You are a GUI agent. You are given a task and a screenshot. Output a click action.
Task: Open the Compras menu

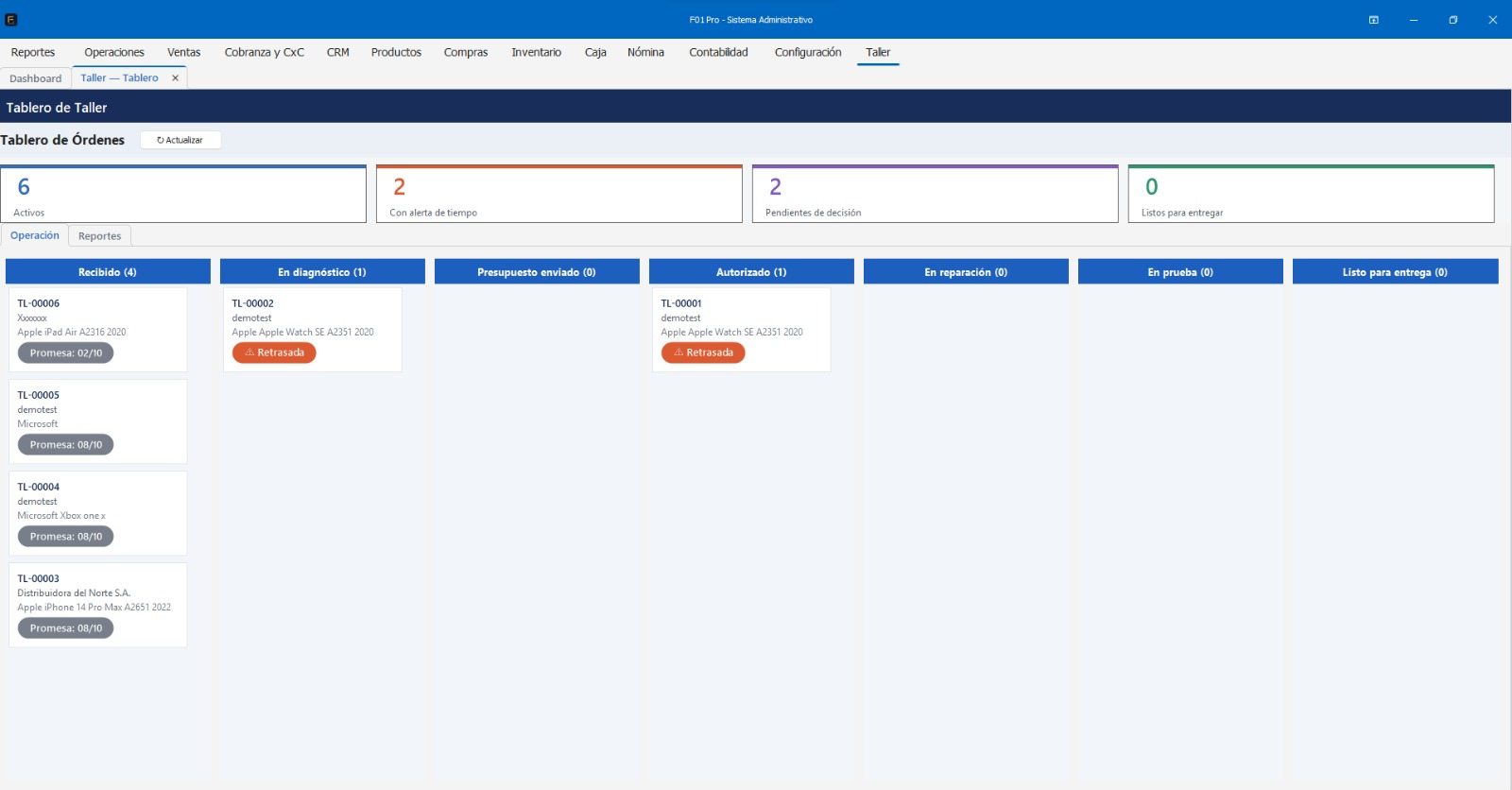coord(466,53)
